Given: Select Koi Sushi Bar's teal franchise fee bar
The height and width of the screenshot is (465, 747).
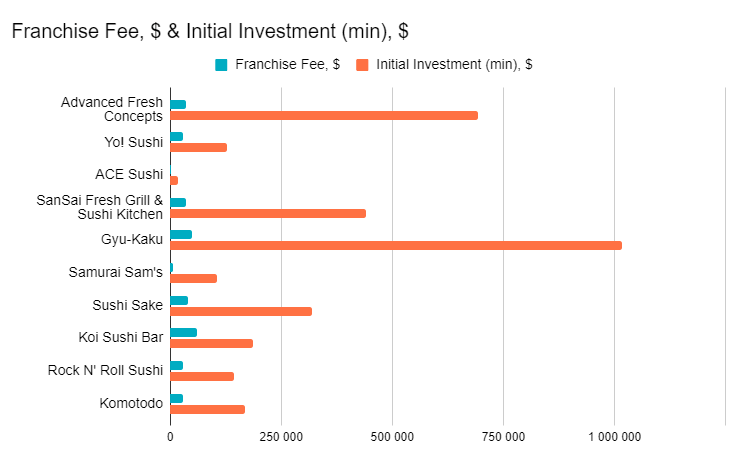Looking at the screenshot, I should tap(183, 333).
